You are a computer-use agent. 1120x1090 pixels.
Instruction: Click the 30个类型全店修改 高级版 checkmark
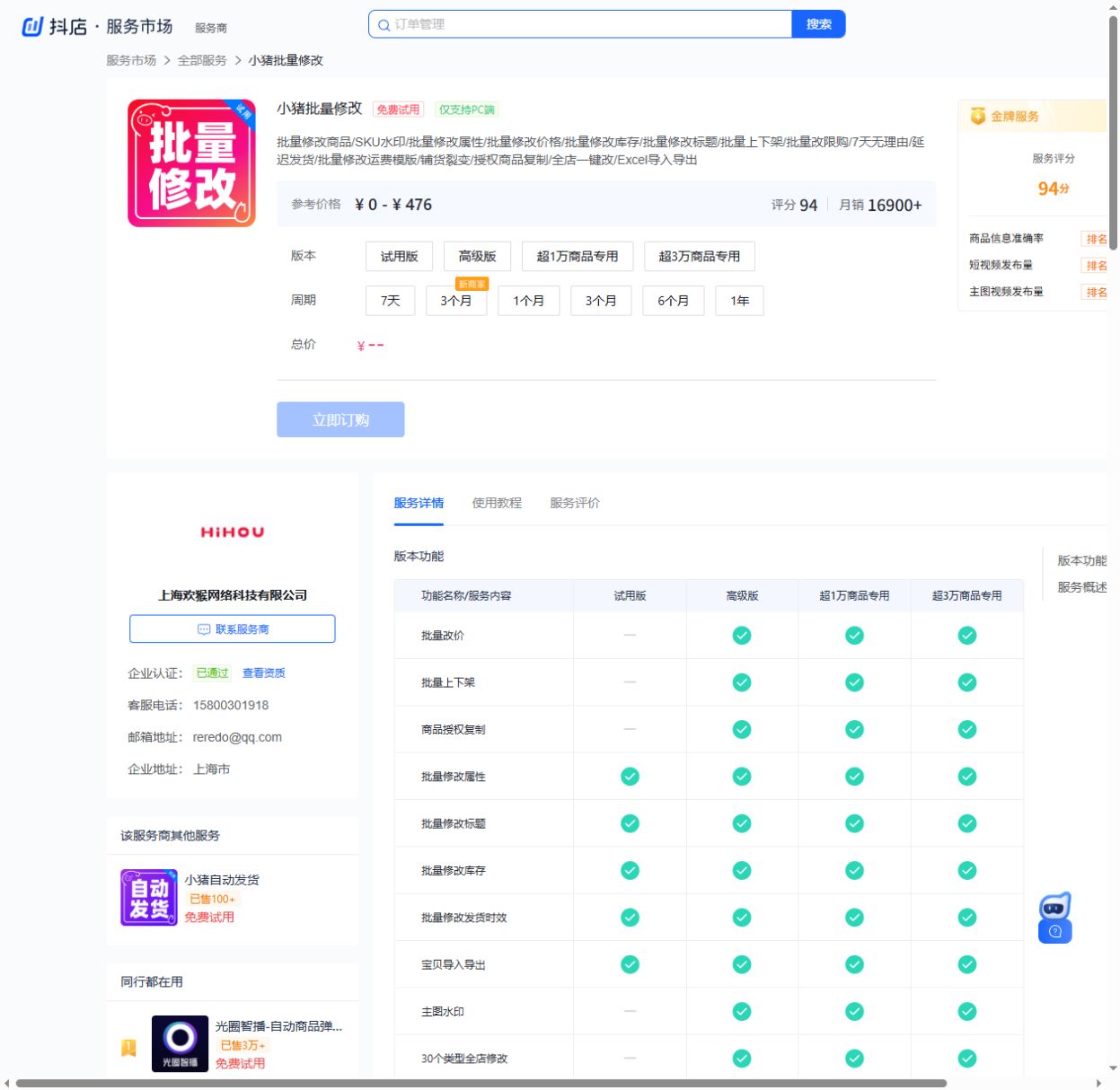pos(742,1059)
